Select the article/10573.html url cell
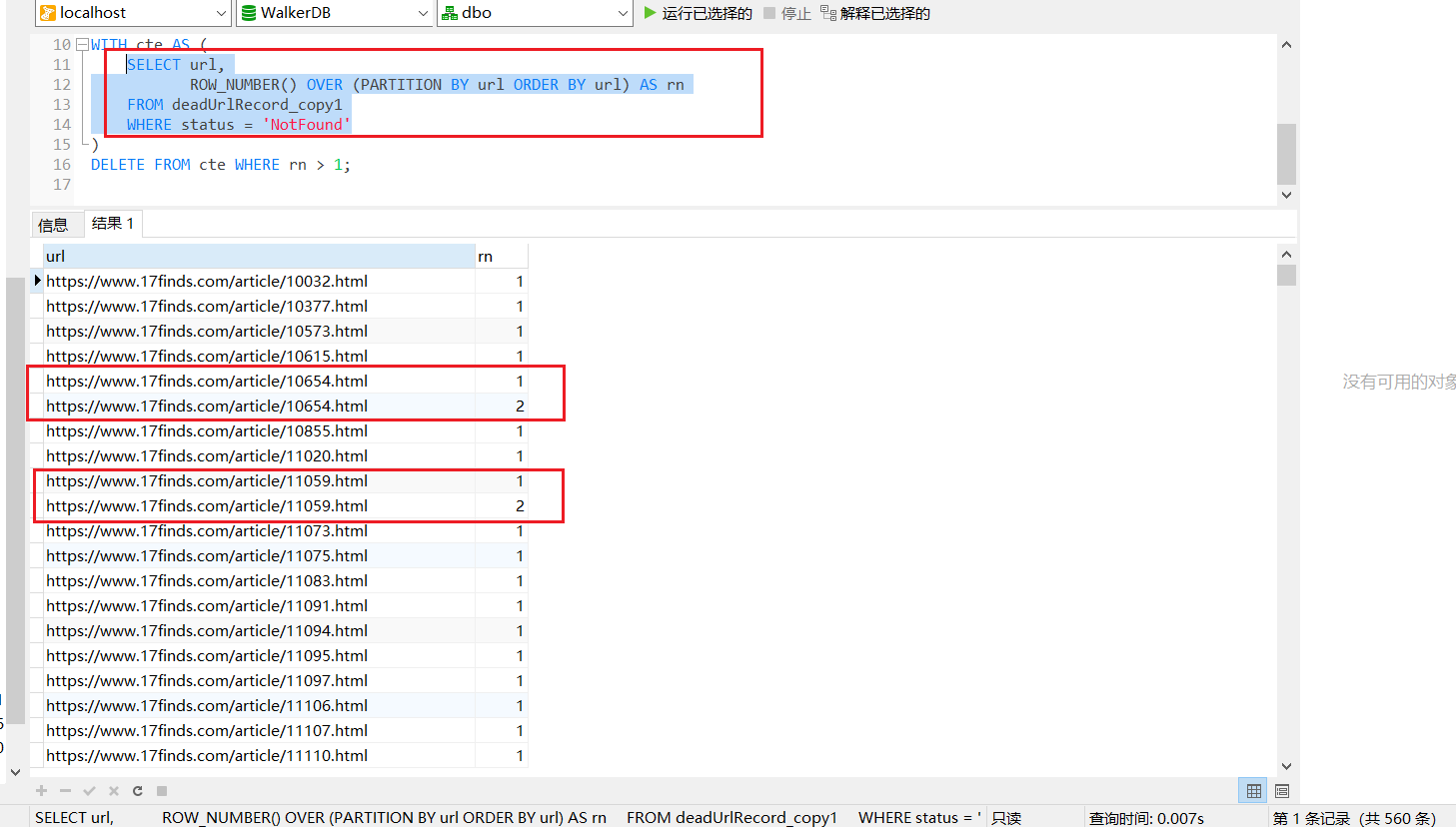Image resolution: width=1456 pixels, height=827 pixels. tap(259, 332)
